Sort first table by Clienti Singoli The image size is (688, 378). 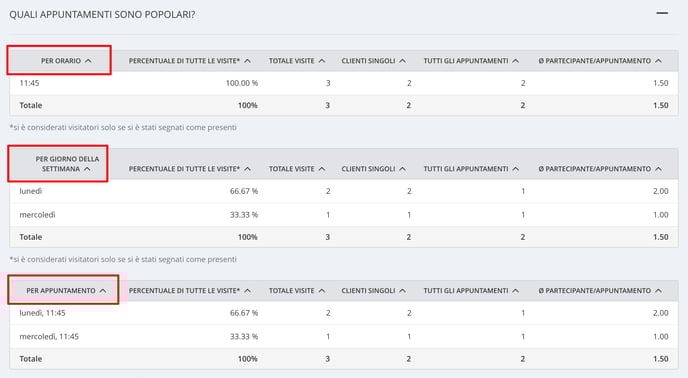(x=374, y=61)
